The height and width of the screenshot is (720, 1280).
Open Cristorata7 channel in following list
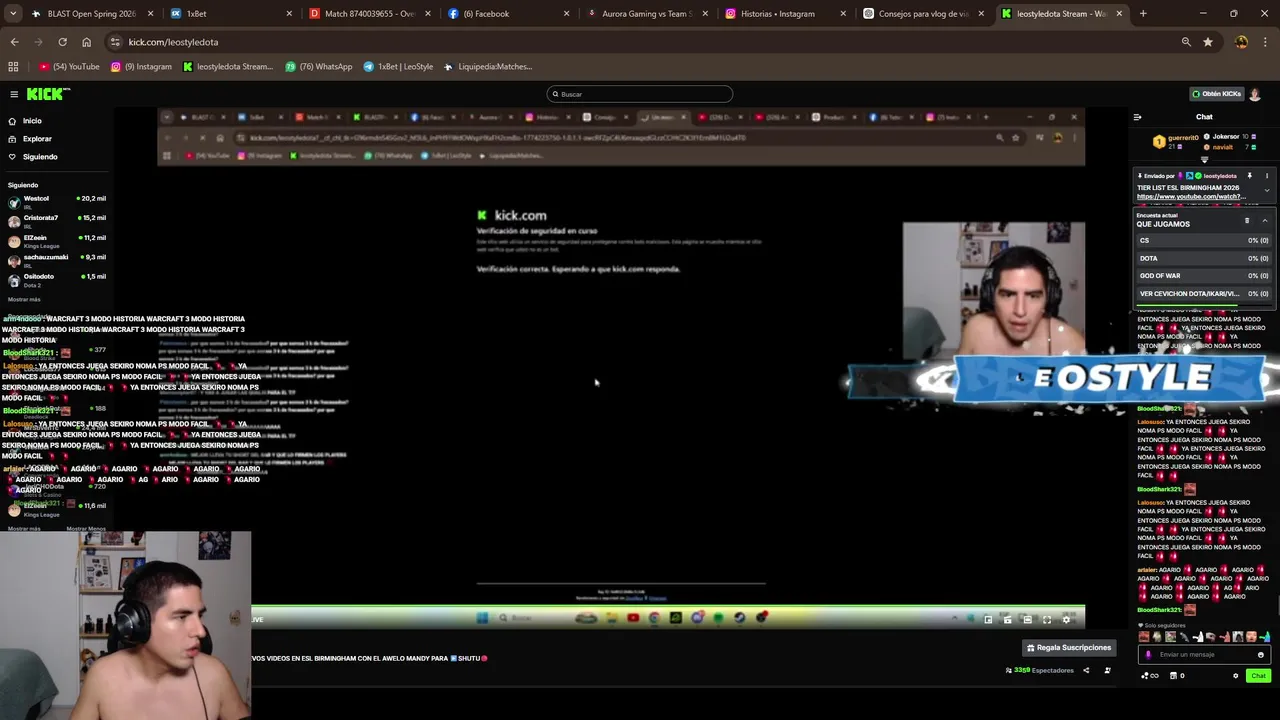tap(57, 221)
